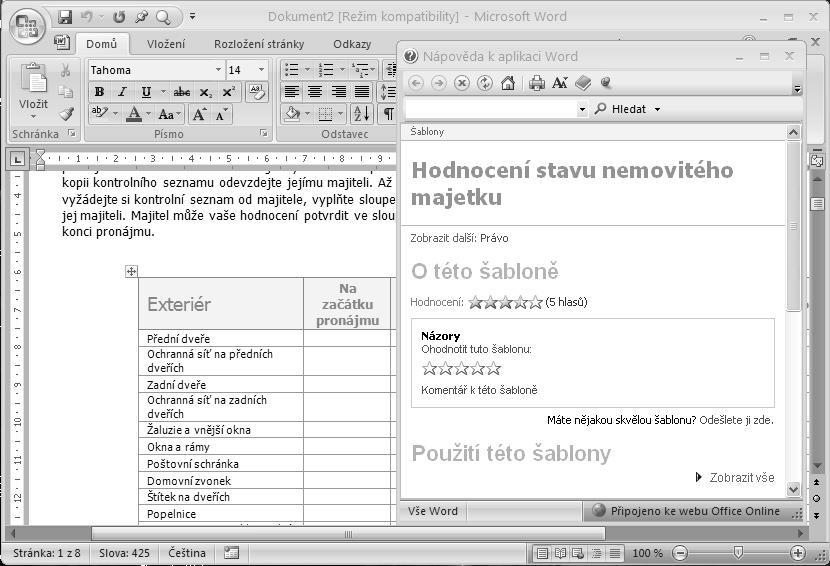Grow font size with large A

click(x=199, y=114)
